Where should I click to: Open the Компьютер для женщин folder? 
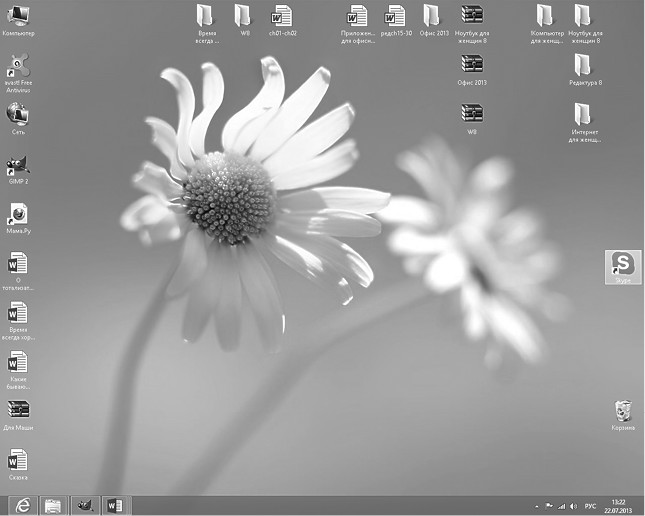click(545, 16)
